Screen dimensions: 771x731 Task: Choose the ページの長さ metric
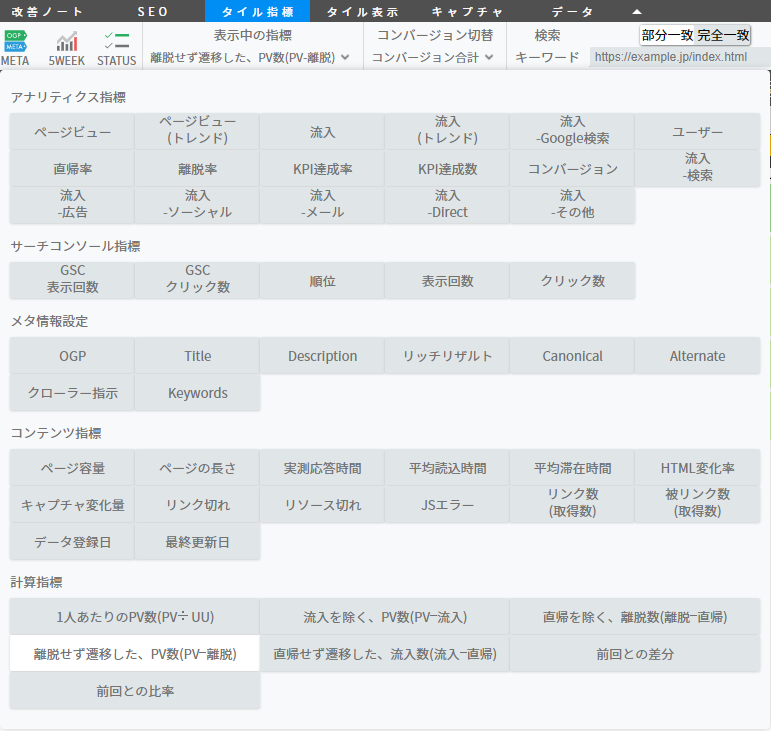(197, 468)
